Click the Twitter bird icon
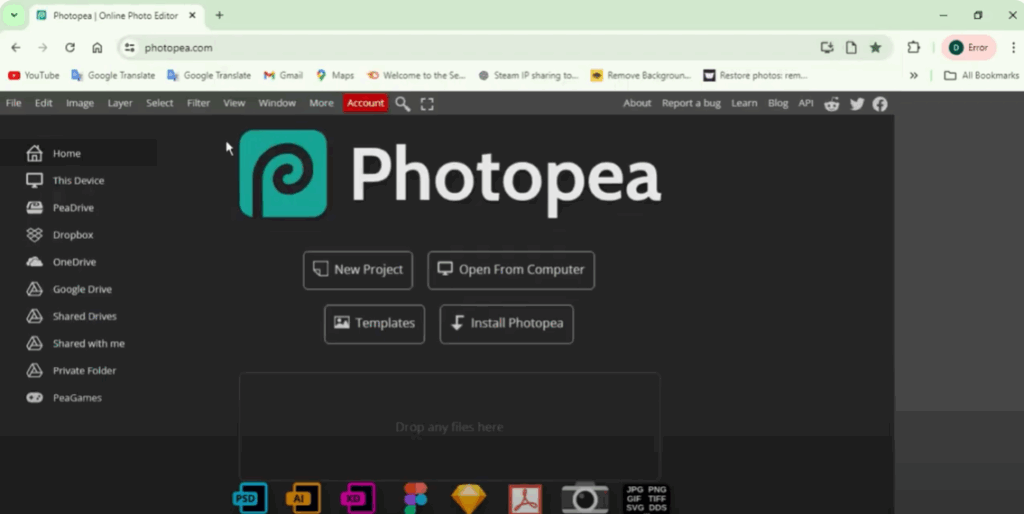Screen dimensions: 1024x514 [857, 104]
